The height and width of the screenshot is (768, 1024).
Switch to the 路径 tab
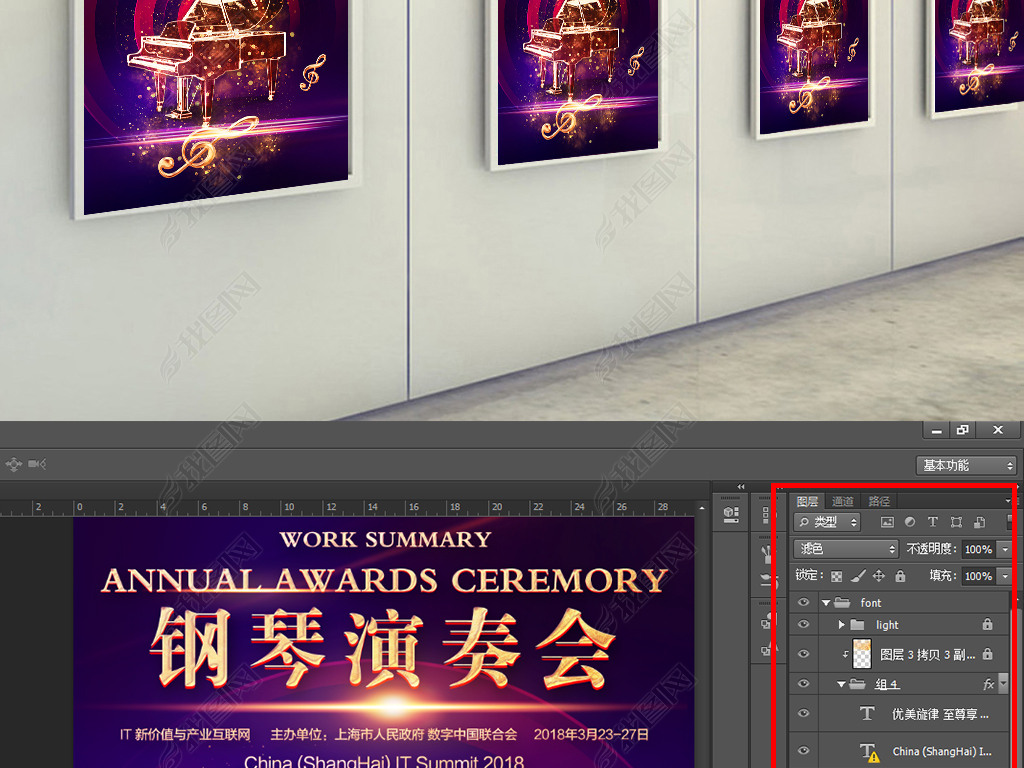879,501
